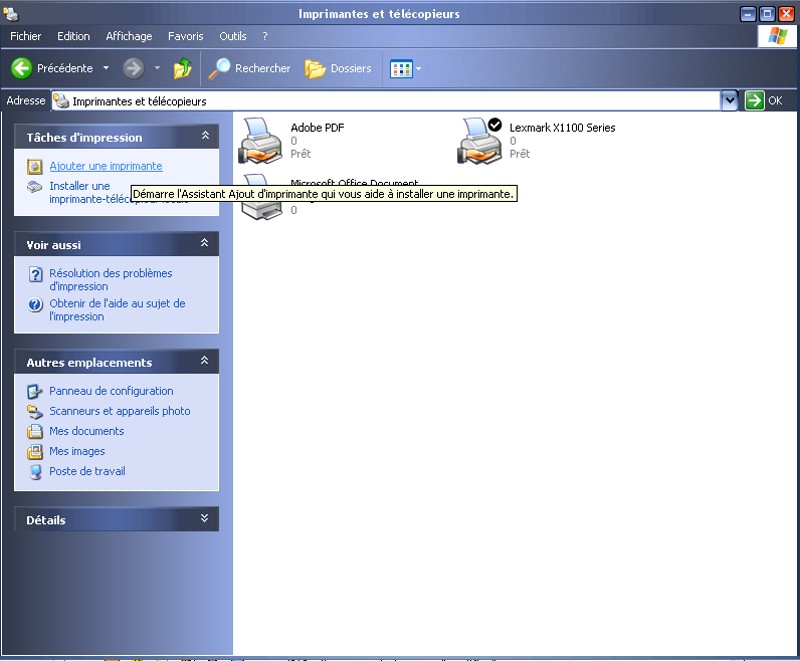Click the green Précédente back arrow icon

point(22,68)
